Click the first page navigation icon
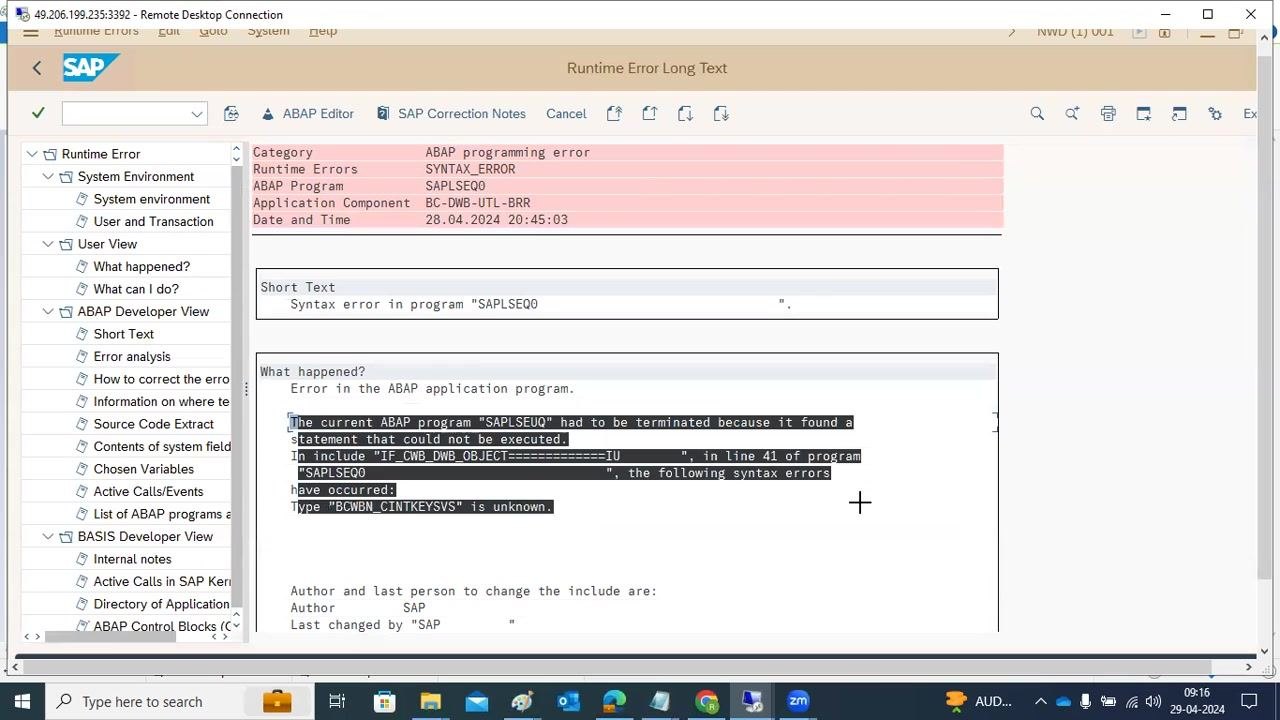 tap(614, 114)
